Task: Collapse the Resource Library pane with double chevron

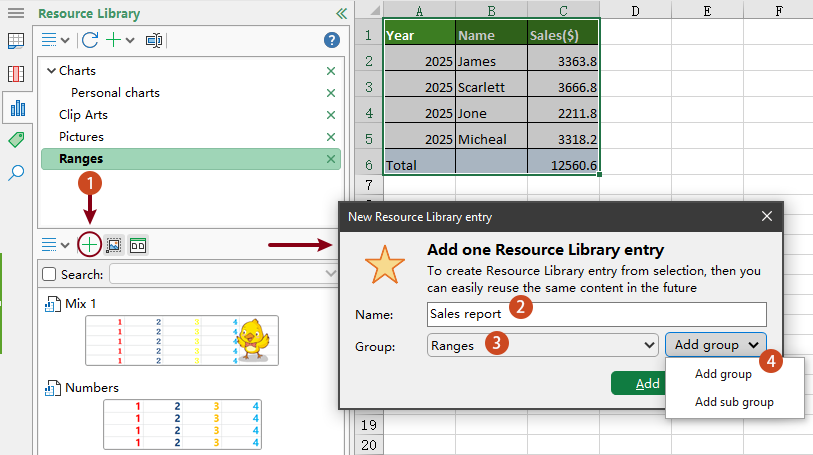Action: [341, 14]
